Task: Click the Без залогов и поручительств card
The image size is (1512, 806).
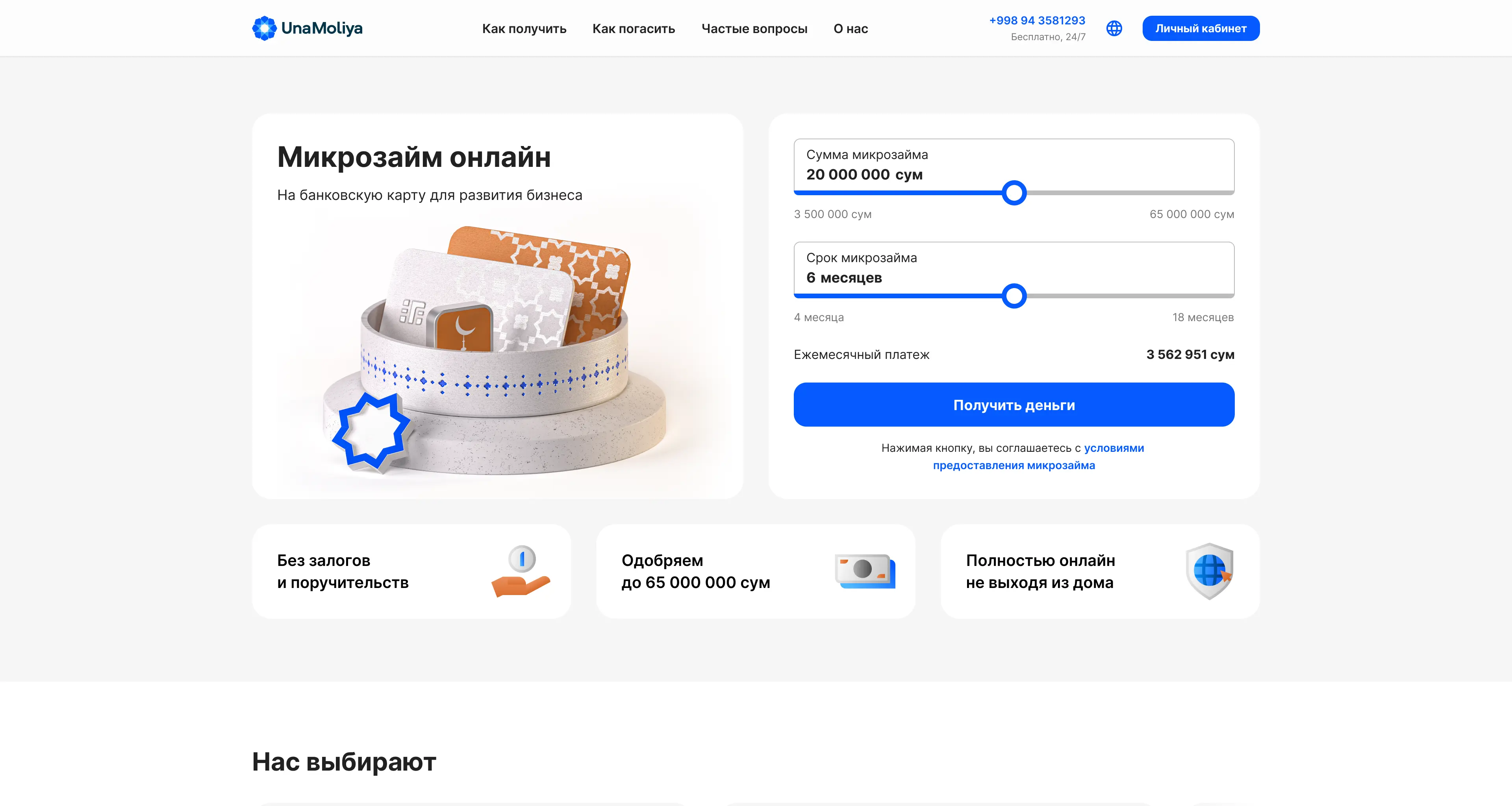Action: (411, 571)
